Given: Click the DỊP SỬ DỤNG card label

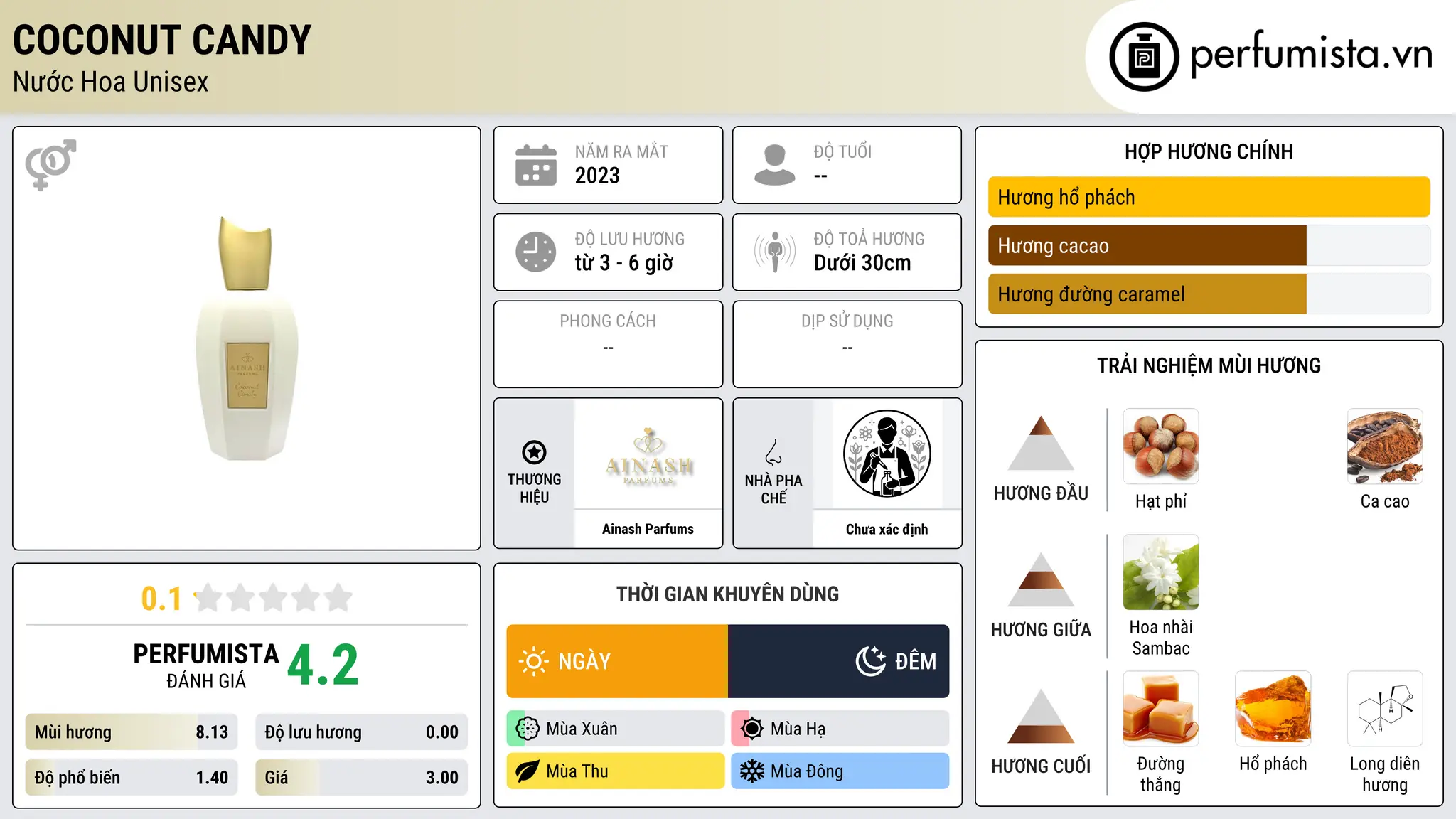Looking at the screenshot, I should (847, 321).
